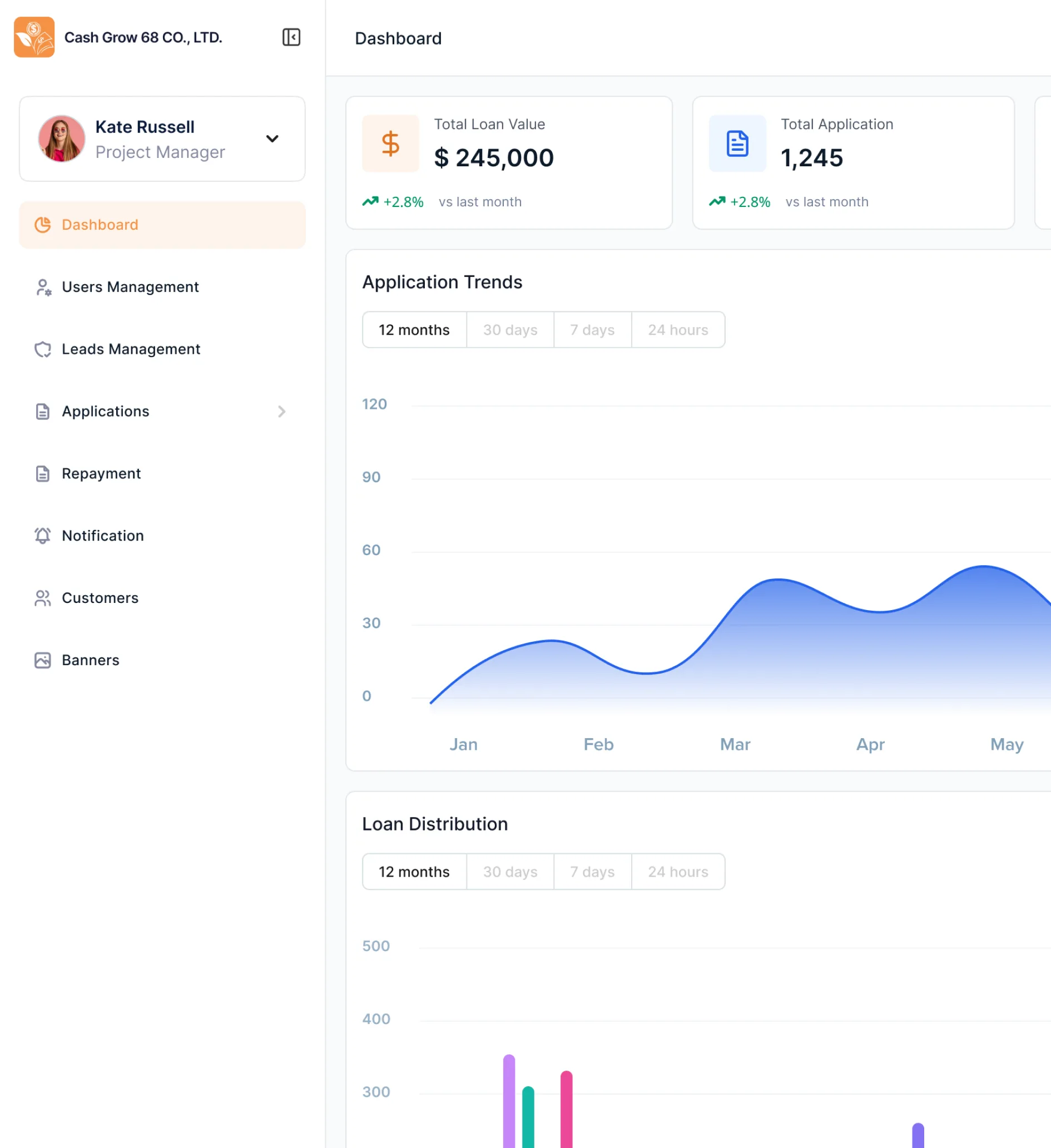Viewport: 1051px width, 1148px height.
Task: Select 7 days in Application Trends
Action: (592, 330)
